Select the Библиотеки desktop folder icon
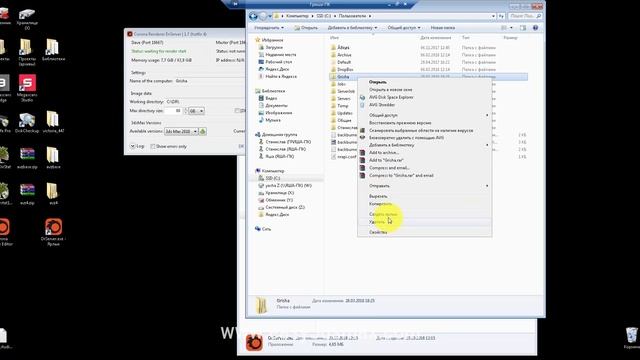 coord(53,50)
